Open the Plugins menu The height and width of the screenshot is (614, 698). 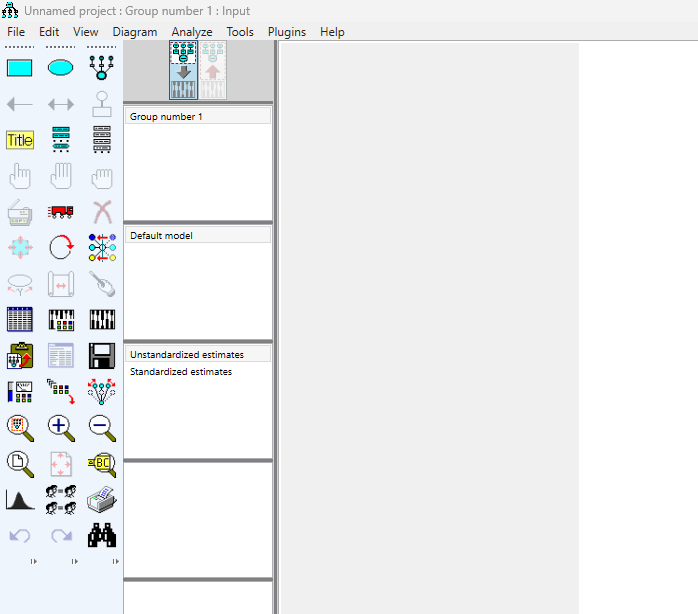287,32
